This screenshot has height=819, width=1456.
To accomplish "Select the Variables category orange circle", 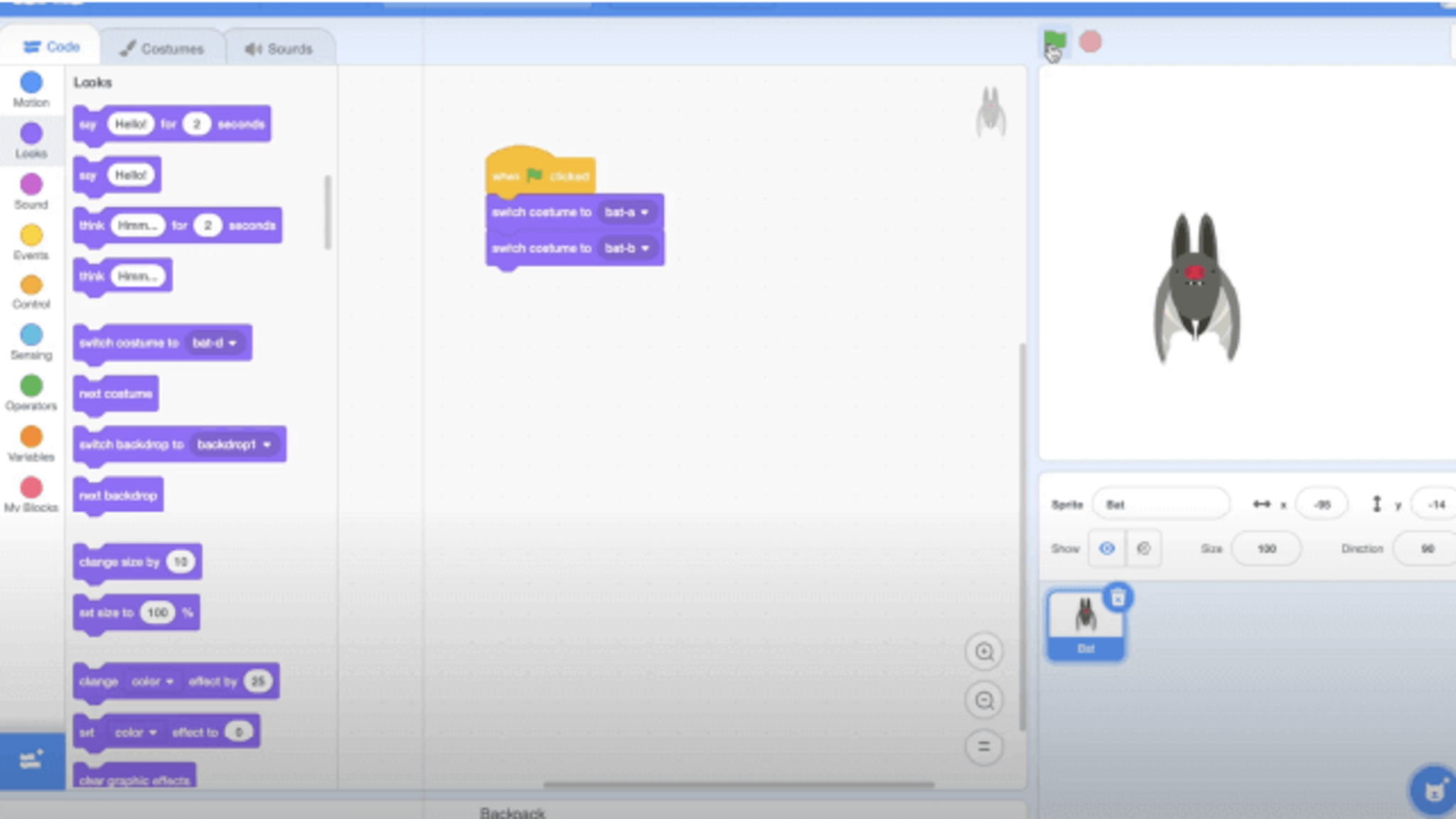I will [31, 437].
